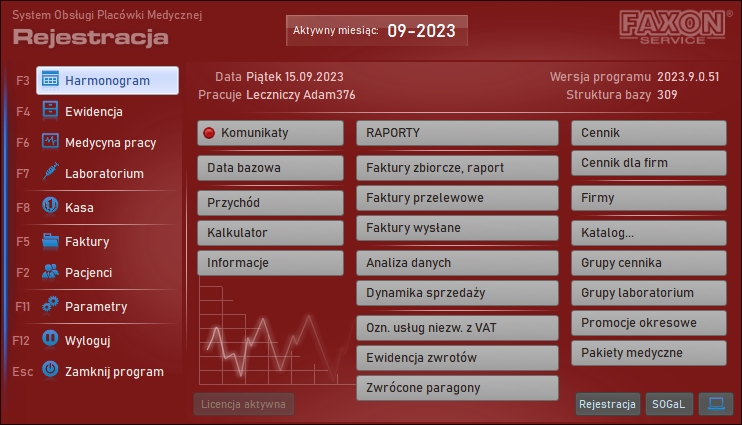The height and width of the screenshot is (425, 742).
Task: Click the Faktury folder icon
Action: point(50,241)
